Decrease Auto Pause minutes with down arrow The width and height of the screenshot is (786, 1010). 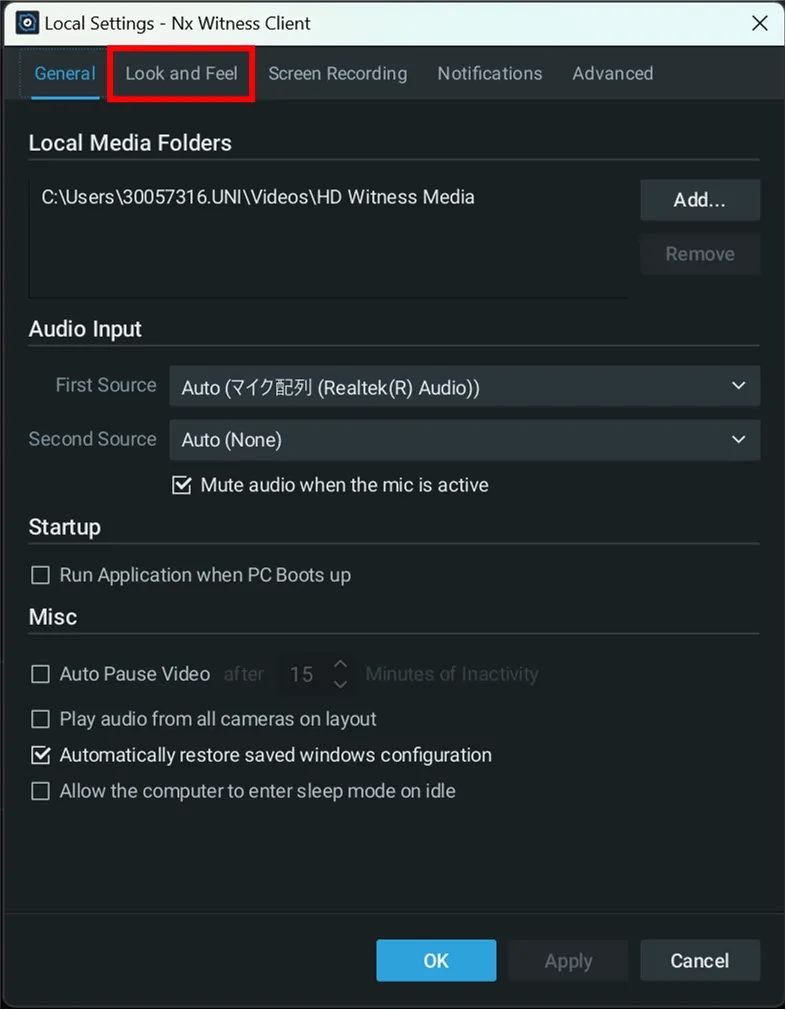point(341,684)
